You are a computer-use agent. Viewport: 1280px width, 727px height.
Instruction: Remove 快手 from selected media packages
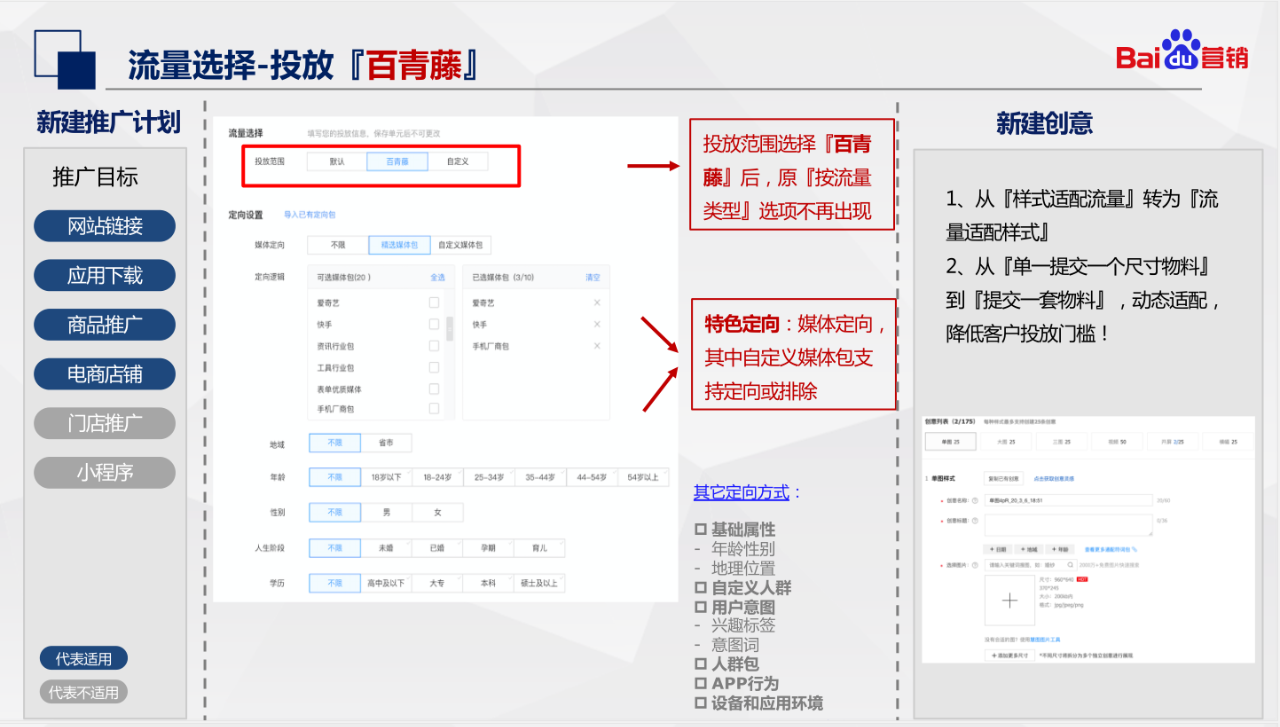[x=597, y=324]
